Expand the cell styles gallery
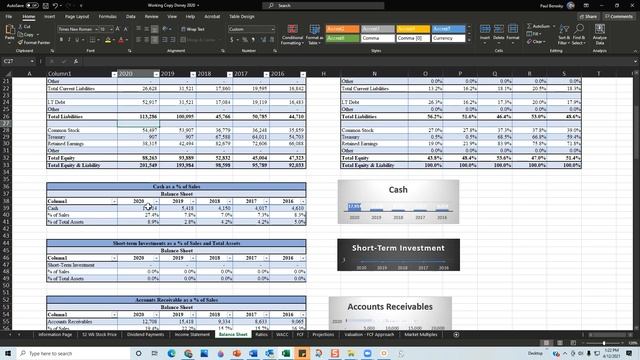Screen dimensions: 640x360 pos(469,40)
